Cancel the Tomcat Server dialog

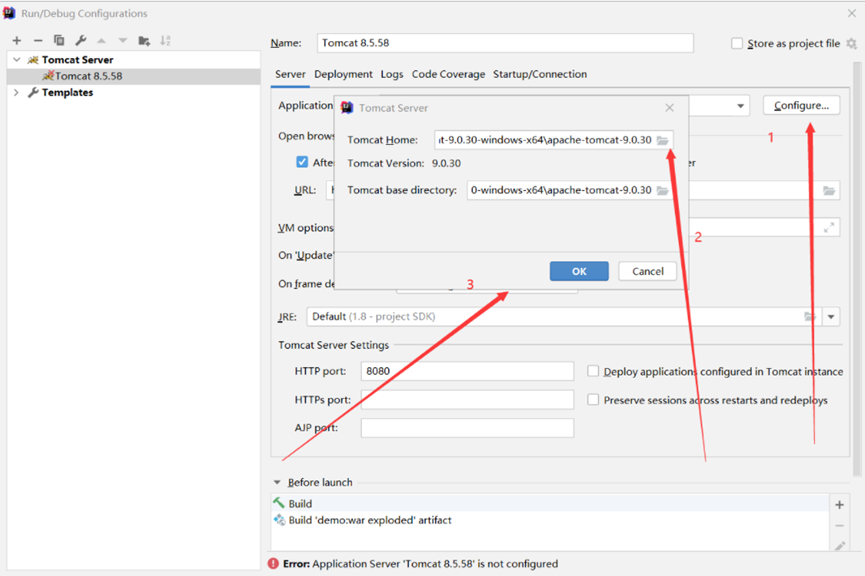click(x=648, y=271)
